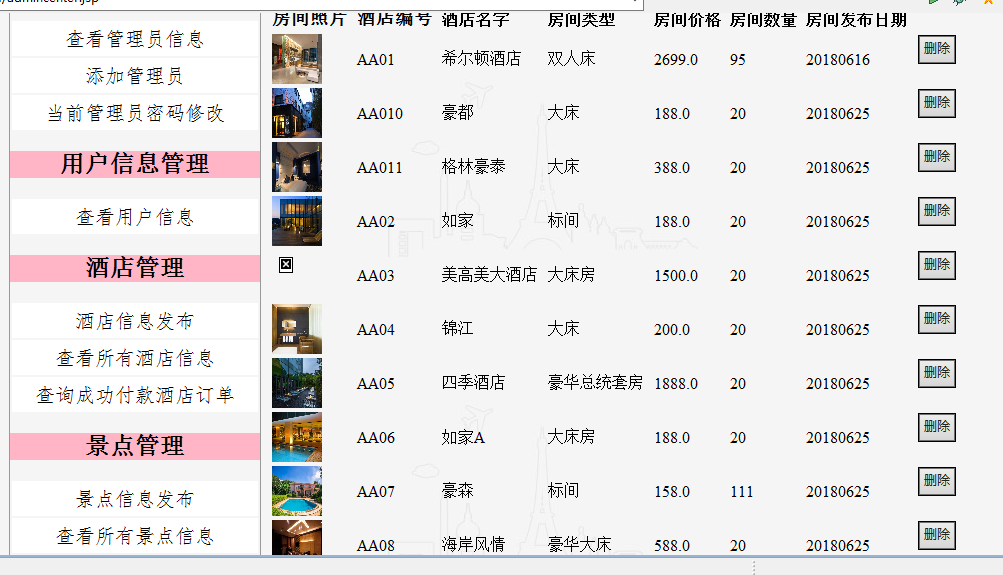The image size is (1003, 575).
Task: Open the AA011 格林豪泰 room photo
Action: (297, 167)
